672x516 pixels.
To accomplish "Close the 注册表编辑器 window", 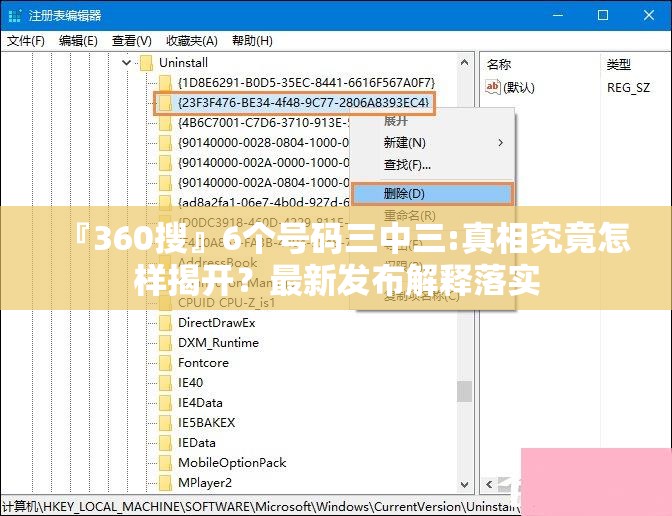I will 649,15.
